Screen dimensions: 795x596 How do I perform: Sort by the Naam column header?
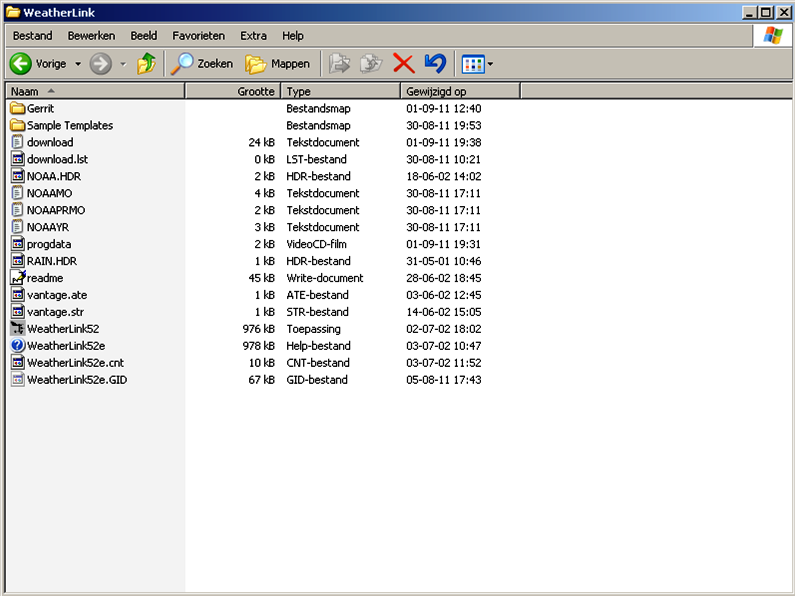point(95,91)
